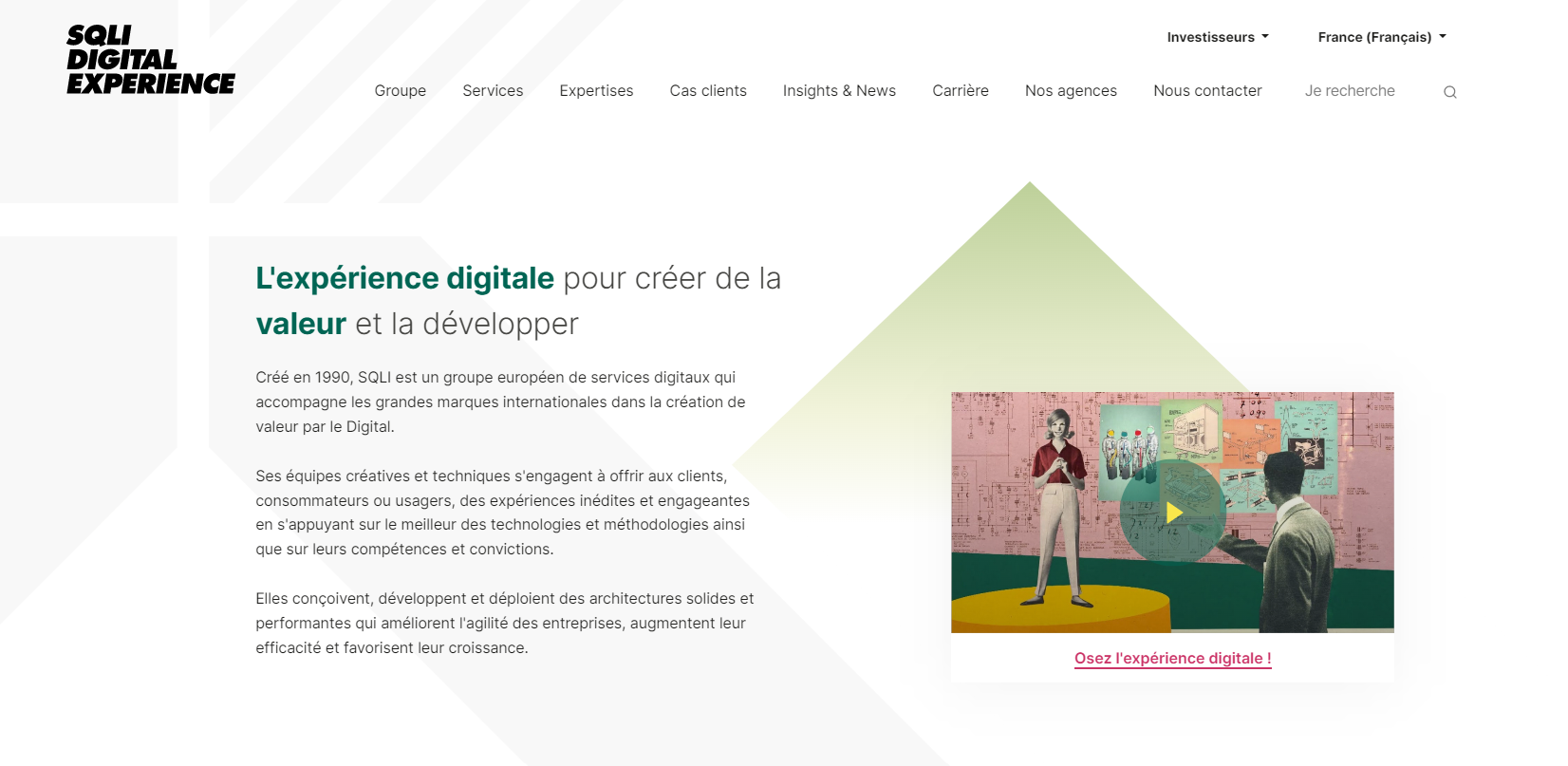This screenshot has height=766, width=1568.
Task: Click the magnifying glass search icon
Action: click(x=1449, y=92)
